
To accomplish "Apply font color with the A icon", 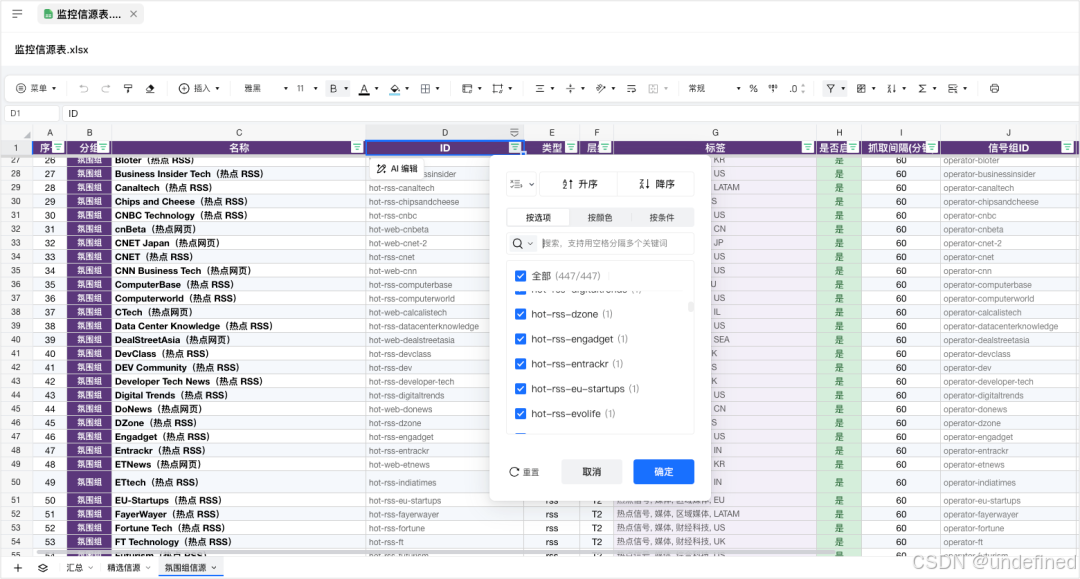I will (364, 89).
